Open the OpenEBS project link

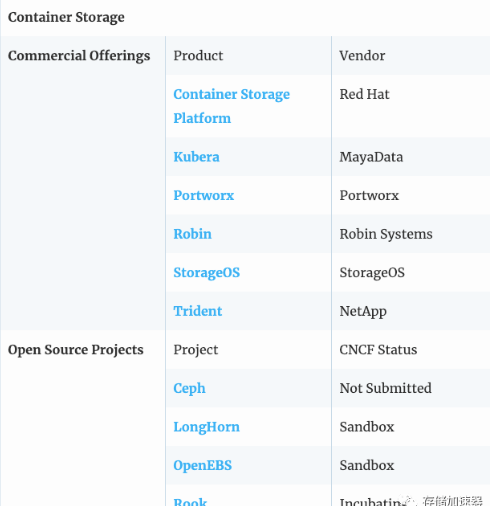point(202,465)
